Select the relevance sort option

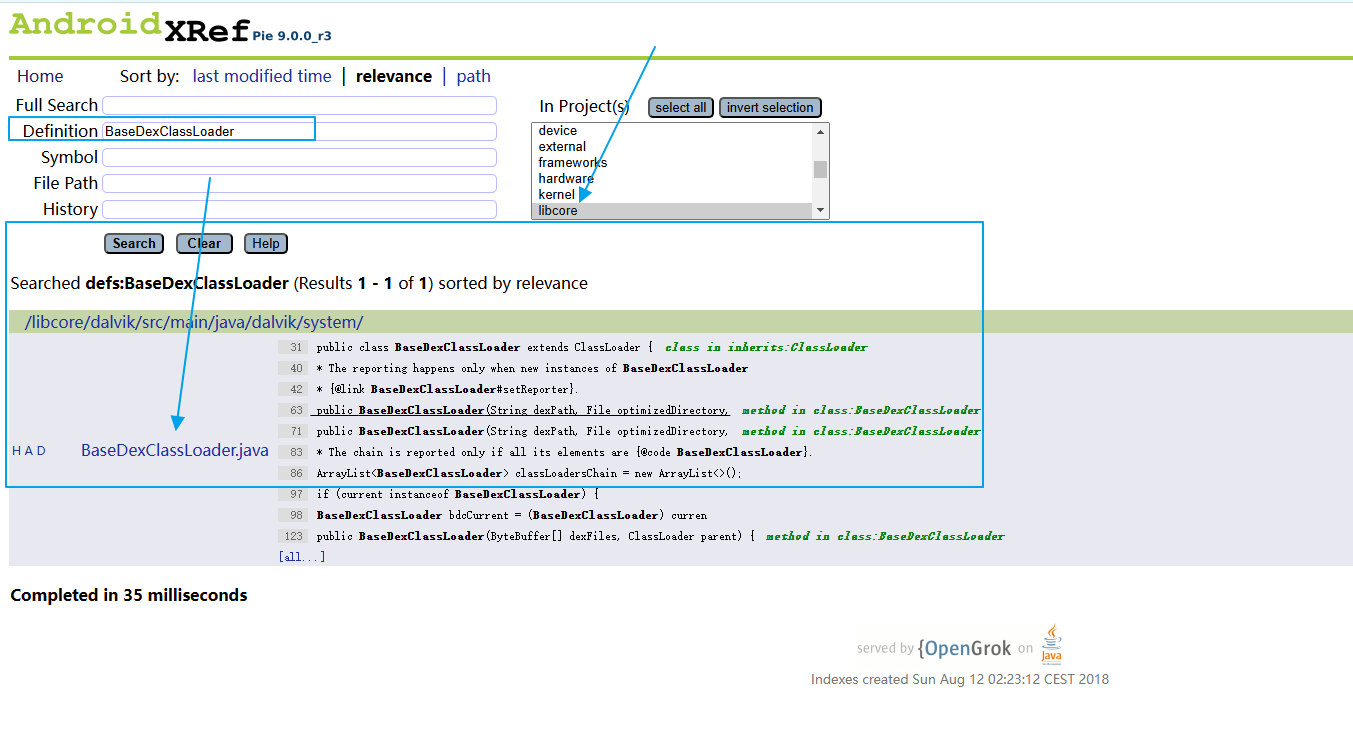pos(394,76)
